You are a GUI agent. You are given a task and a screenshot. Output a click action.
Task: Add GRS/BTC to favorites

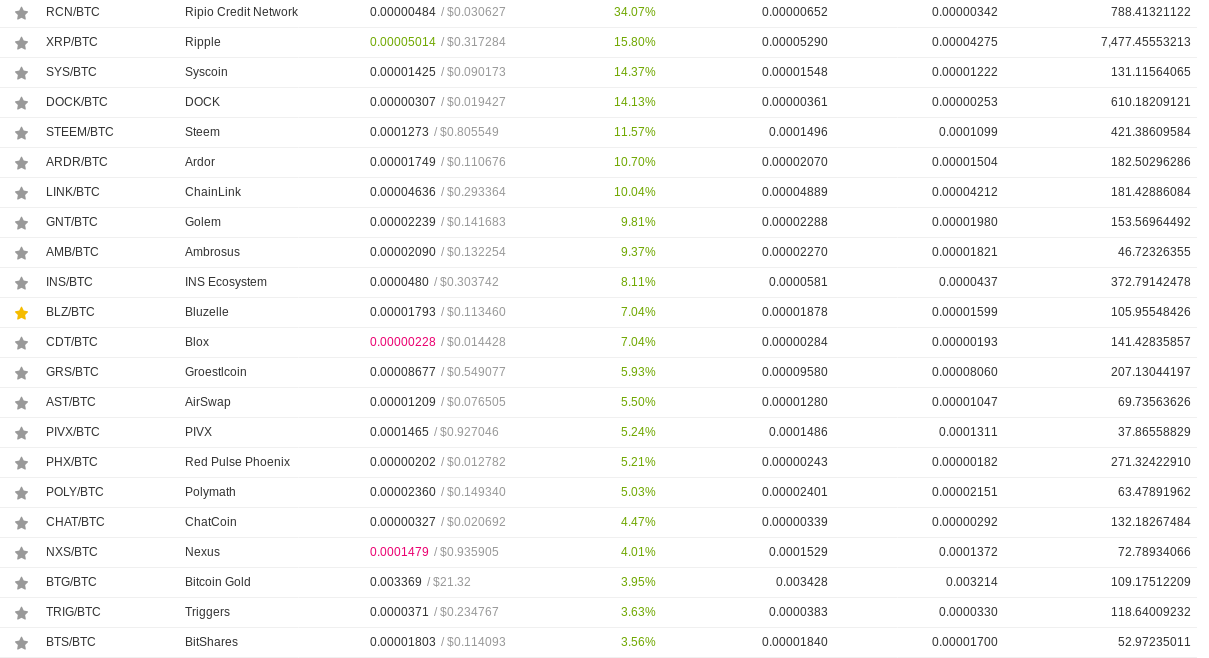[x=21, y=373]
